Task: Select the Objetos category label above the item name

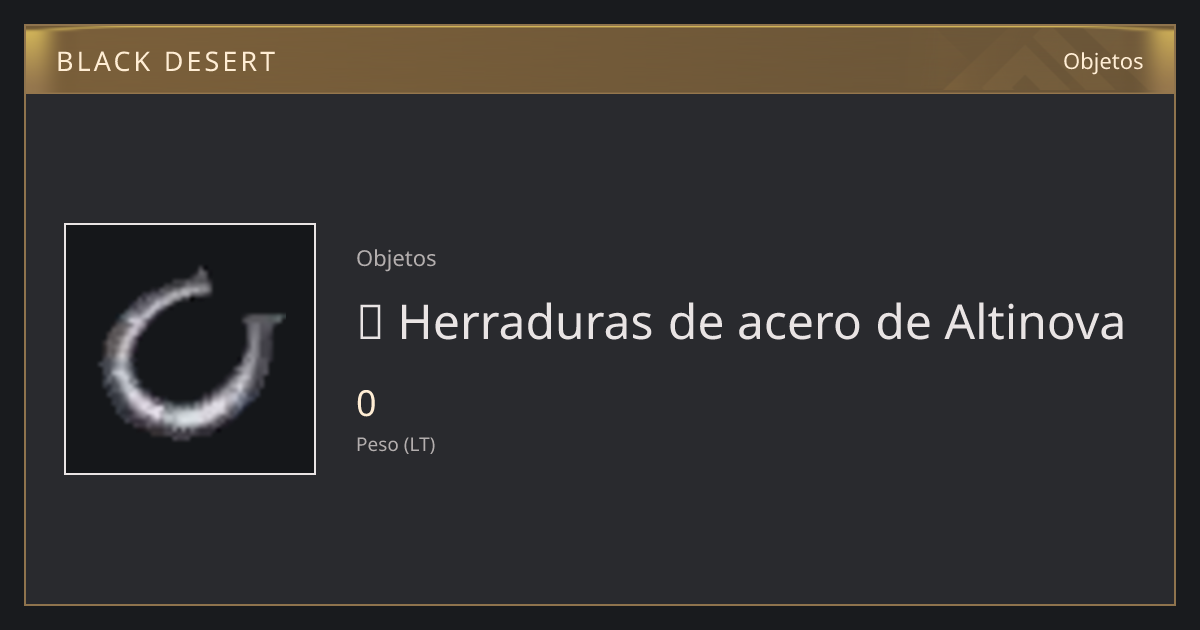Action: (x=396, y=258)
